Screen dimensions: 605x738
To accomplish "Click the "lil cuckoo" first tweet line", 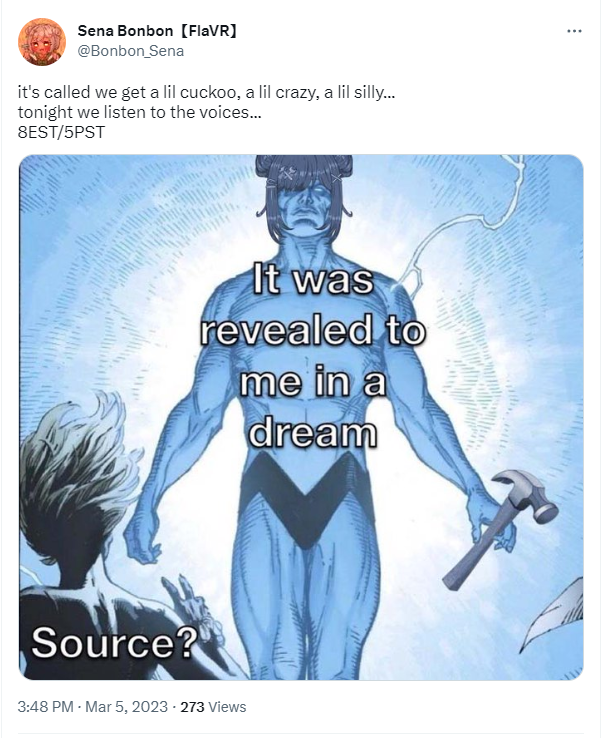I will (x=206, y=92).
